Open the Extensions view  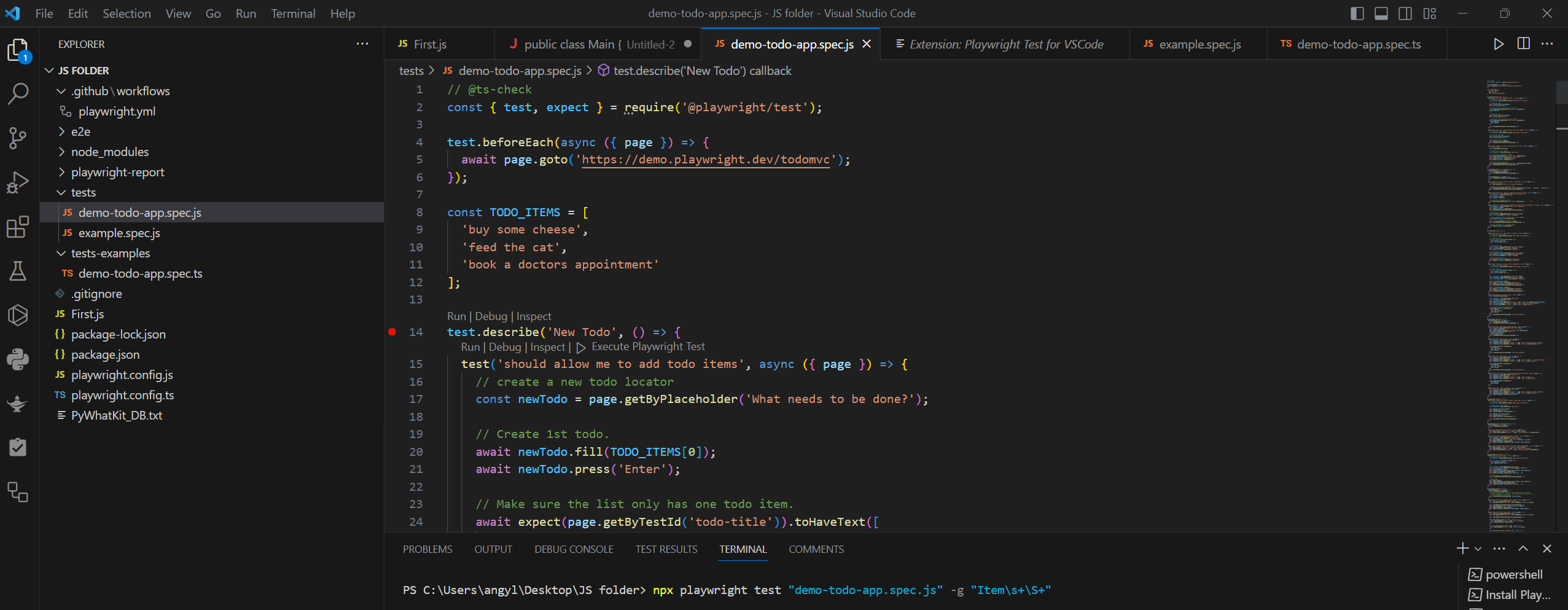pos(18,227)
